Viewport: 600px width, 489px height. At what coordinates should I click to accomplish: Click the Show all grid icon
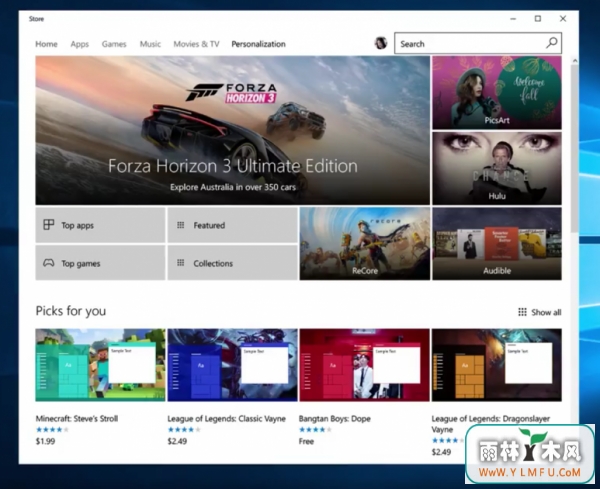click(522, 312)
